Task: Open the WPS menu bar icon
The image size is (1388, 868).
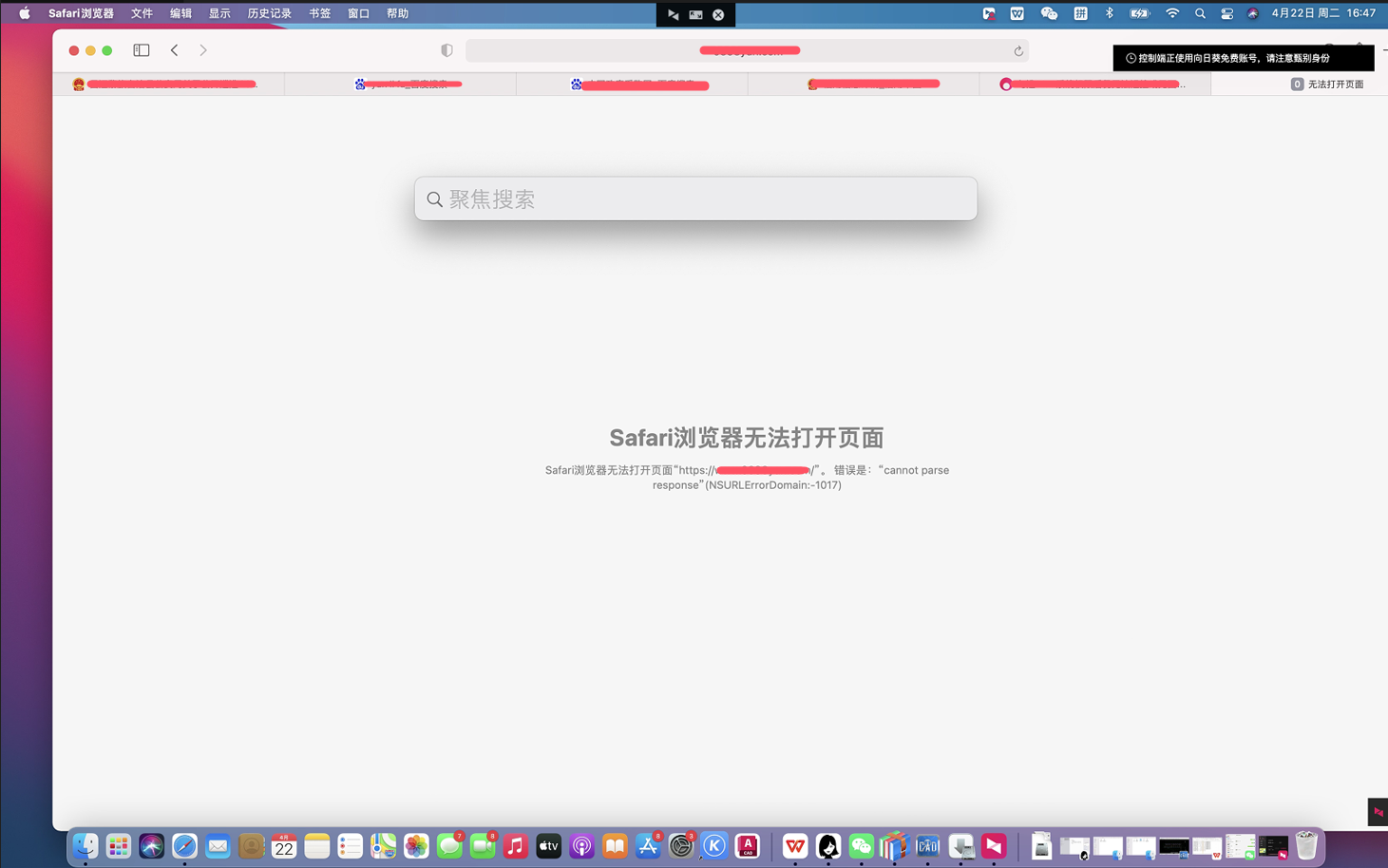Action: (x=1017, y=13)
